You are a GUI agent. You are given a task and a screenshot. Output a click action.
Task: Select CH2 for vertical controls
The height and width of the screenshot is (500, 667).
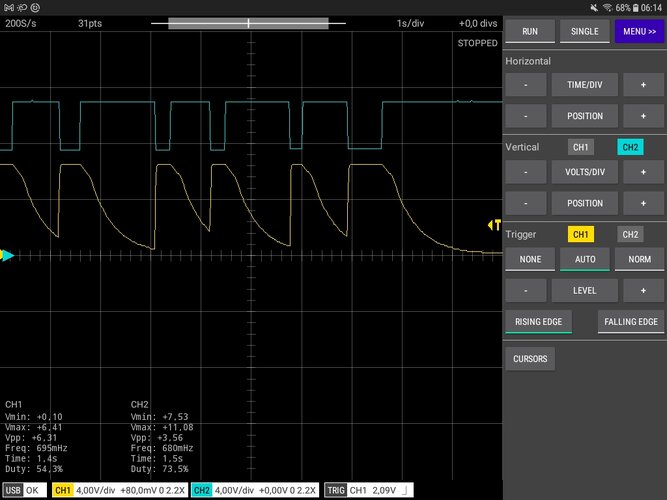tap(630, 147)
